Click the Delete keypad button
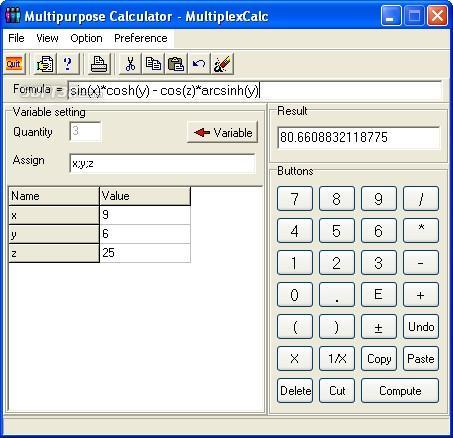 [295, 391]
